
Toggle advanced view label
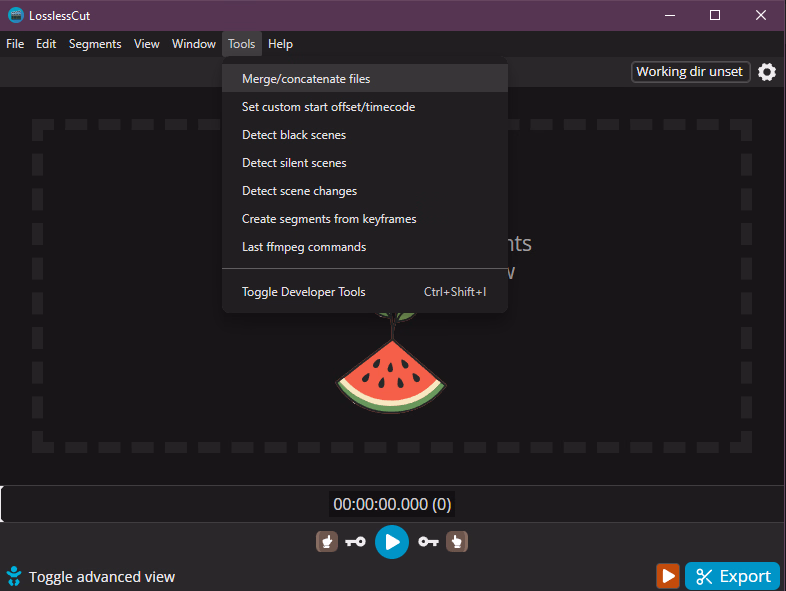coord(101,577)
